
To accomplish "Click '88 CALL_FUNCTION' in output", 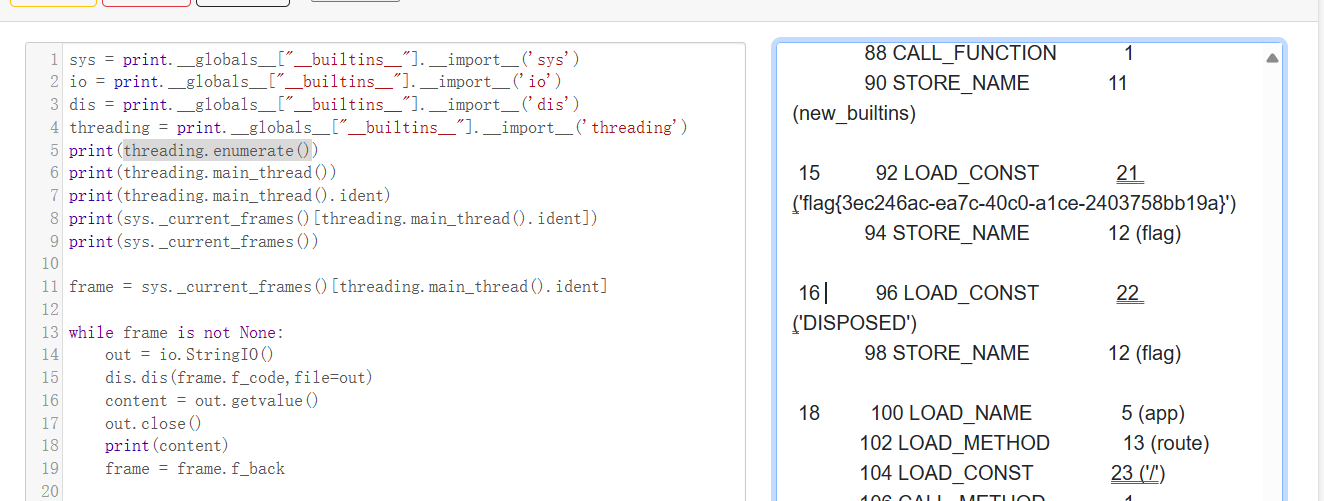I will [961, 54].
